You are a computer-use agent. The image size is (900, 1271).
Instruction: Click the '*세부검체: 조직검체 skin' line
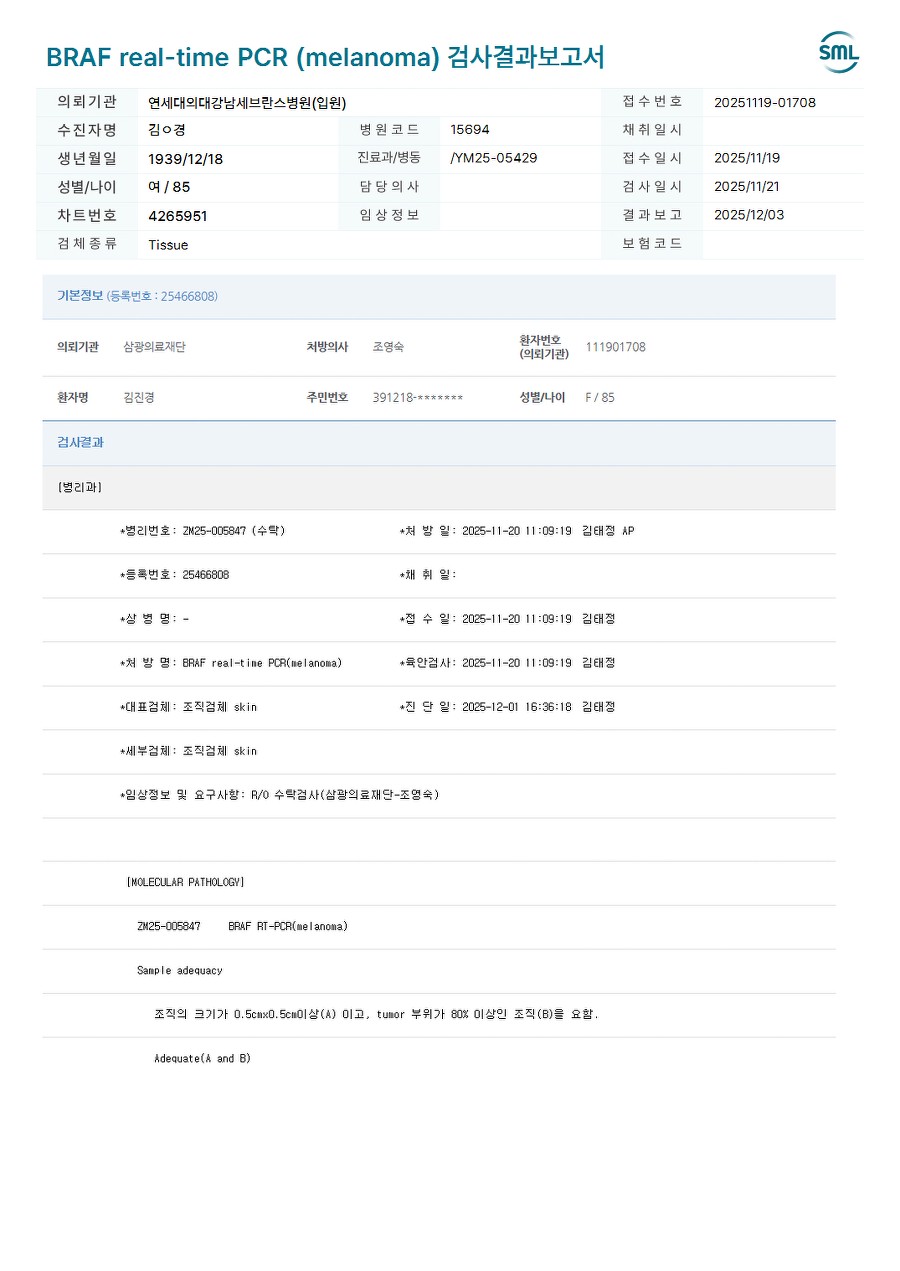(x=188, y=751)
